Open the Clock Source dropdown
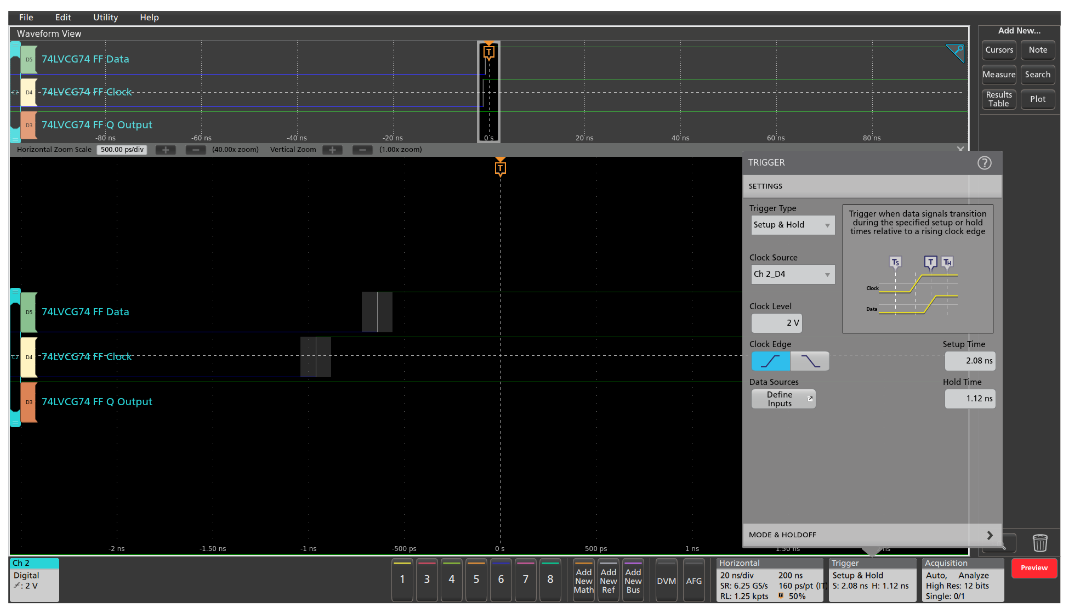Viewport: 1068px width, 609px height. pos(793,274)
